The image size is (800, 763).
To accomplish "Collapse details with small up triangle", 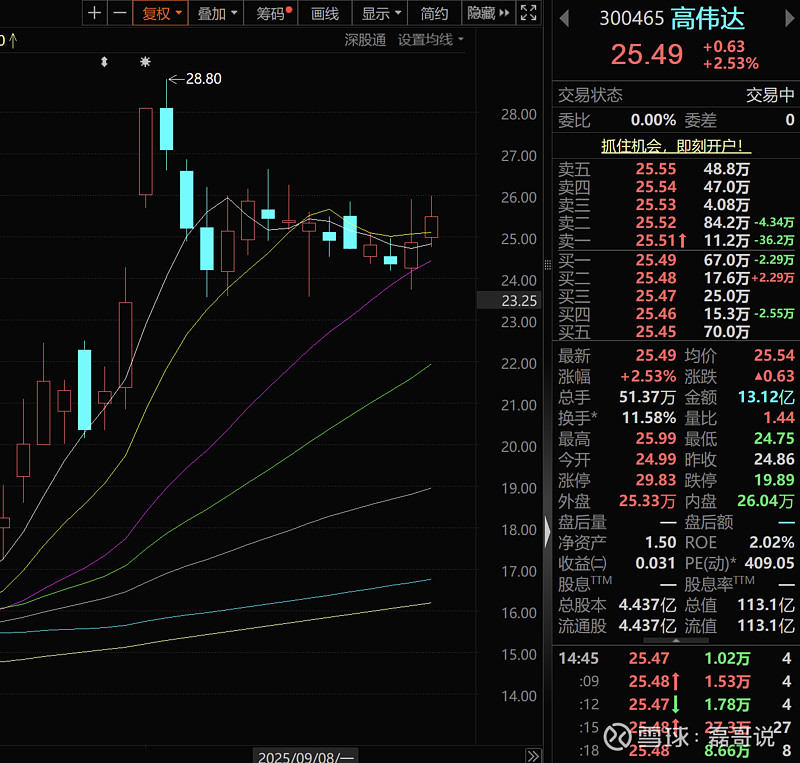I will pos(676,640).
